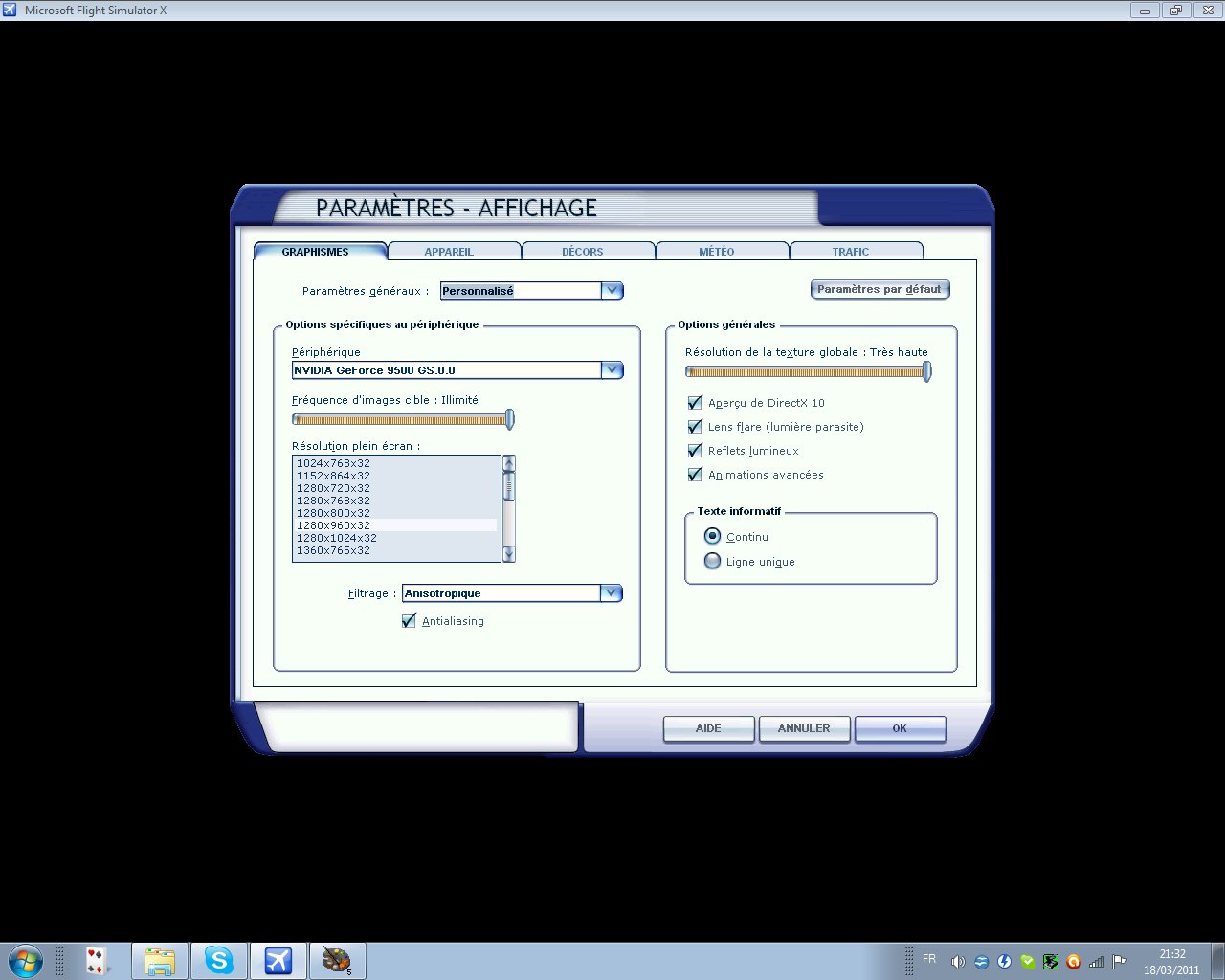Switch to the GRAPHISMES tab
The image size is (1225, 980).
320,251
